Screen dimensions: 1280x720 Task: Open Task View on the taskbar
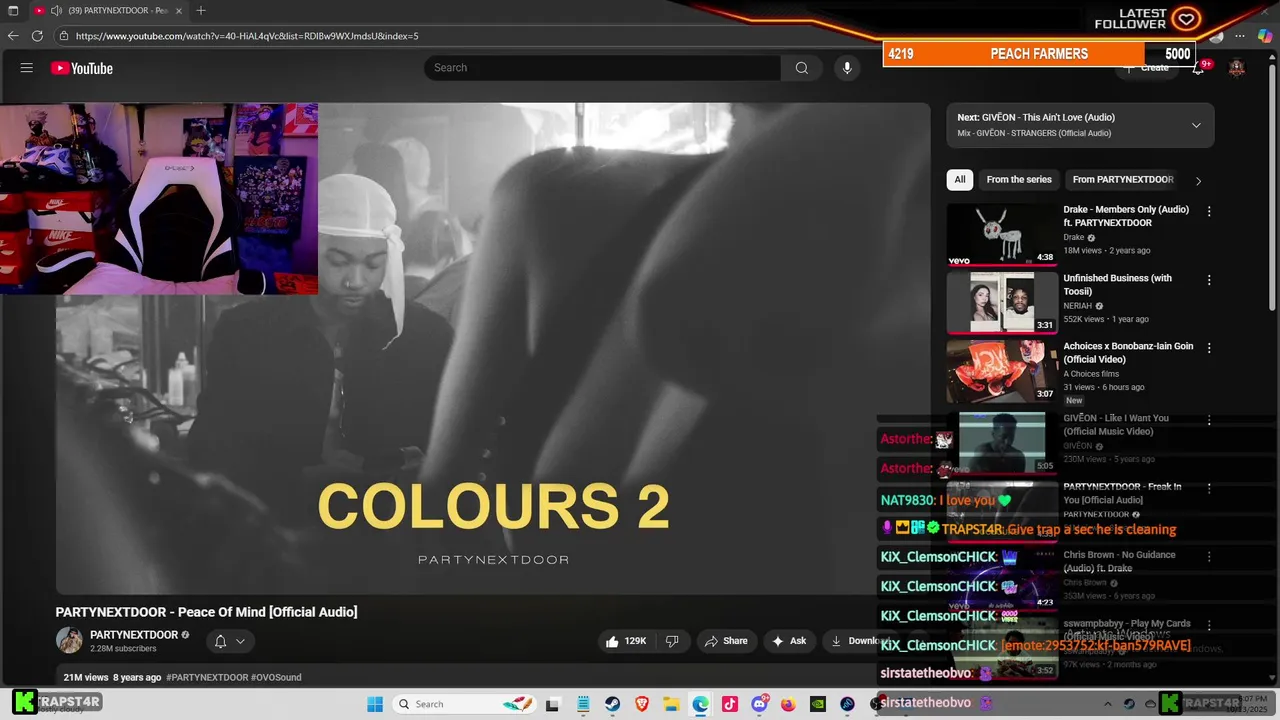pyautogui.click(x=552, y=704)
